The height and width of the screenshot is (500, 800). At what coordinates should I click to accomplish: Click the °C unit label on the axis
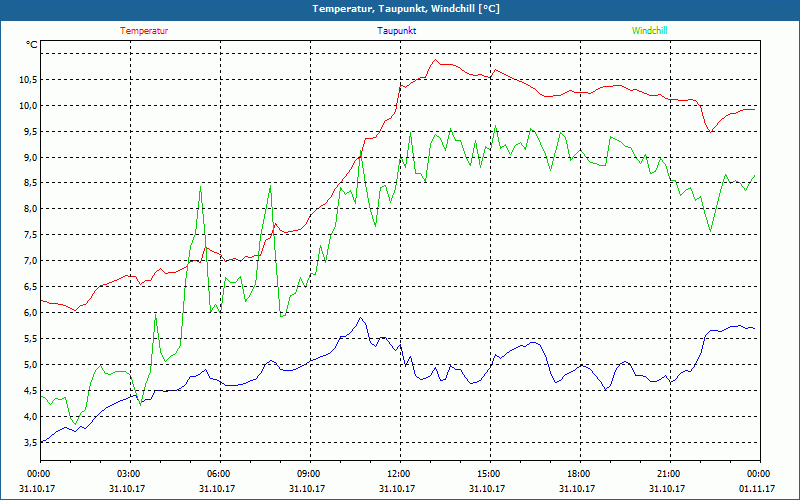(32, 45)
